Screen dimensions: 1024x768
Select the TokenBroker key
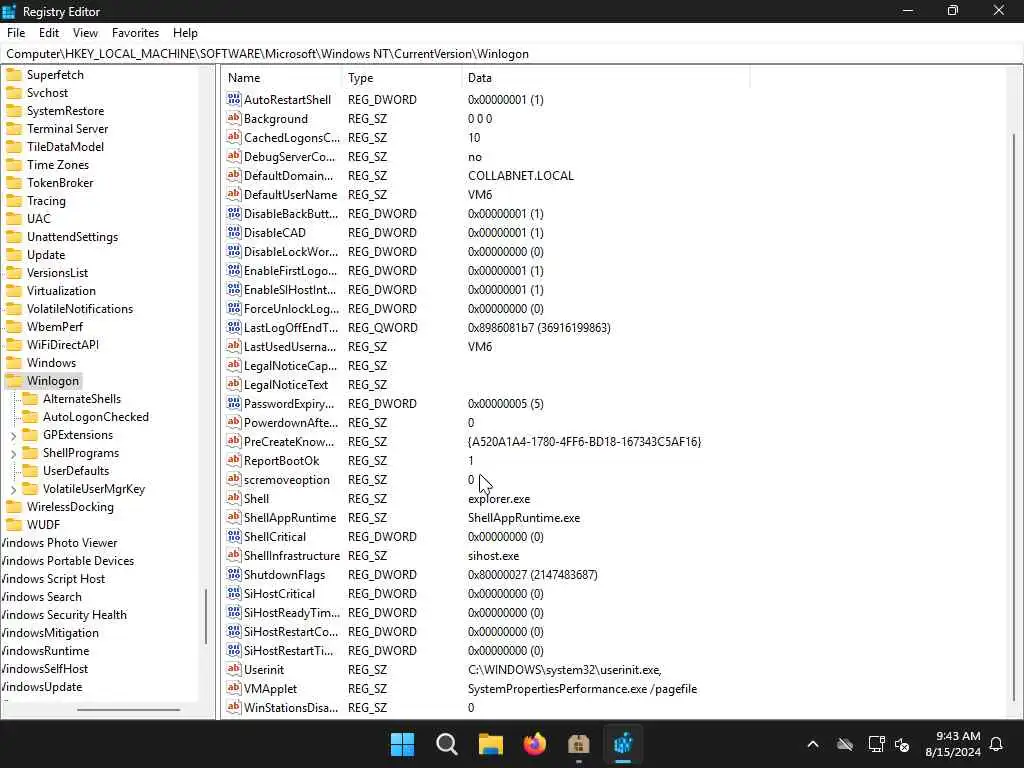coord(60,183)
